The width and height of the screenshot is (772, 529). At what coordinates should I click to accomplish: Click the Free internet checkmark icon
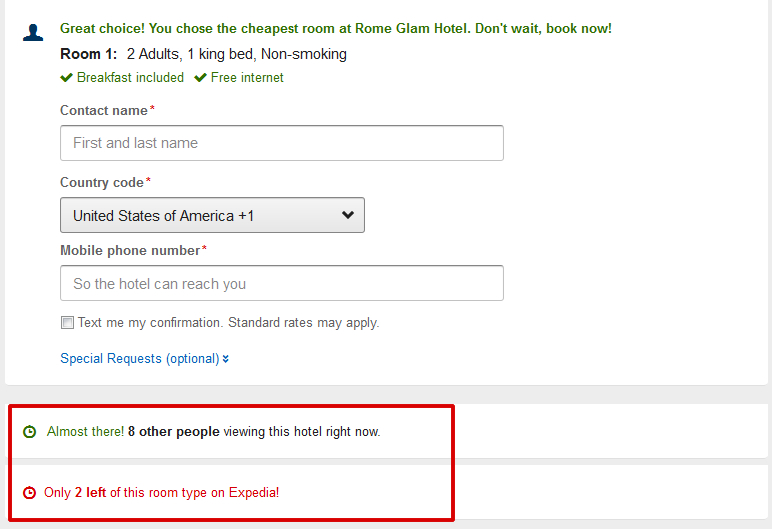click(200, 77)
